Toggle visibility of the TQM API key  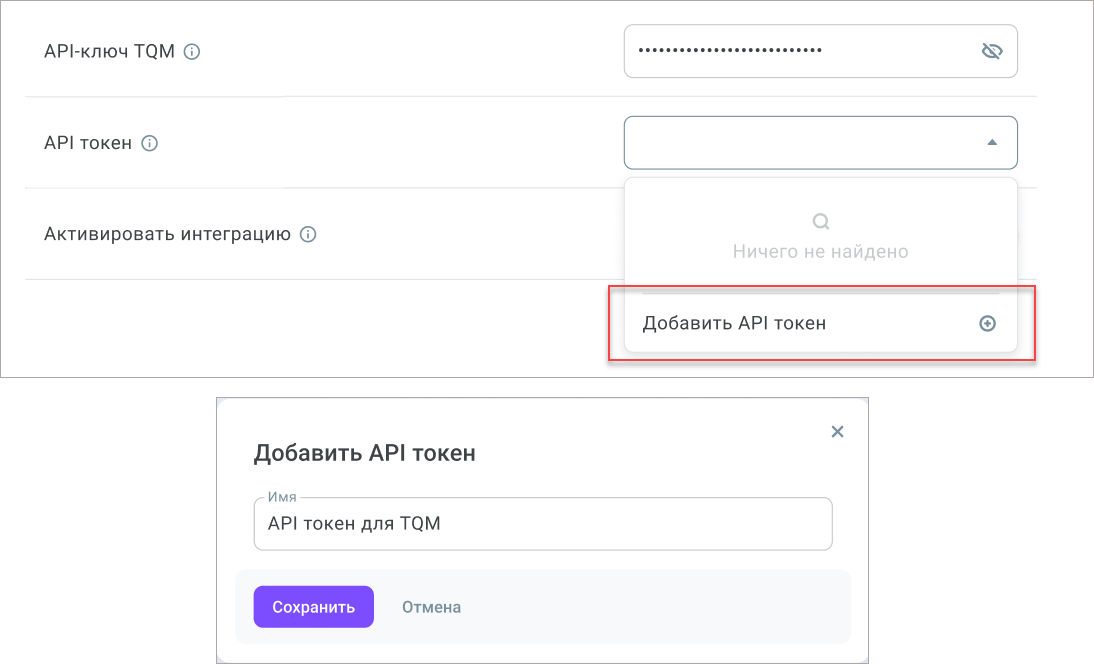click(991, 51)
